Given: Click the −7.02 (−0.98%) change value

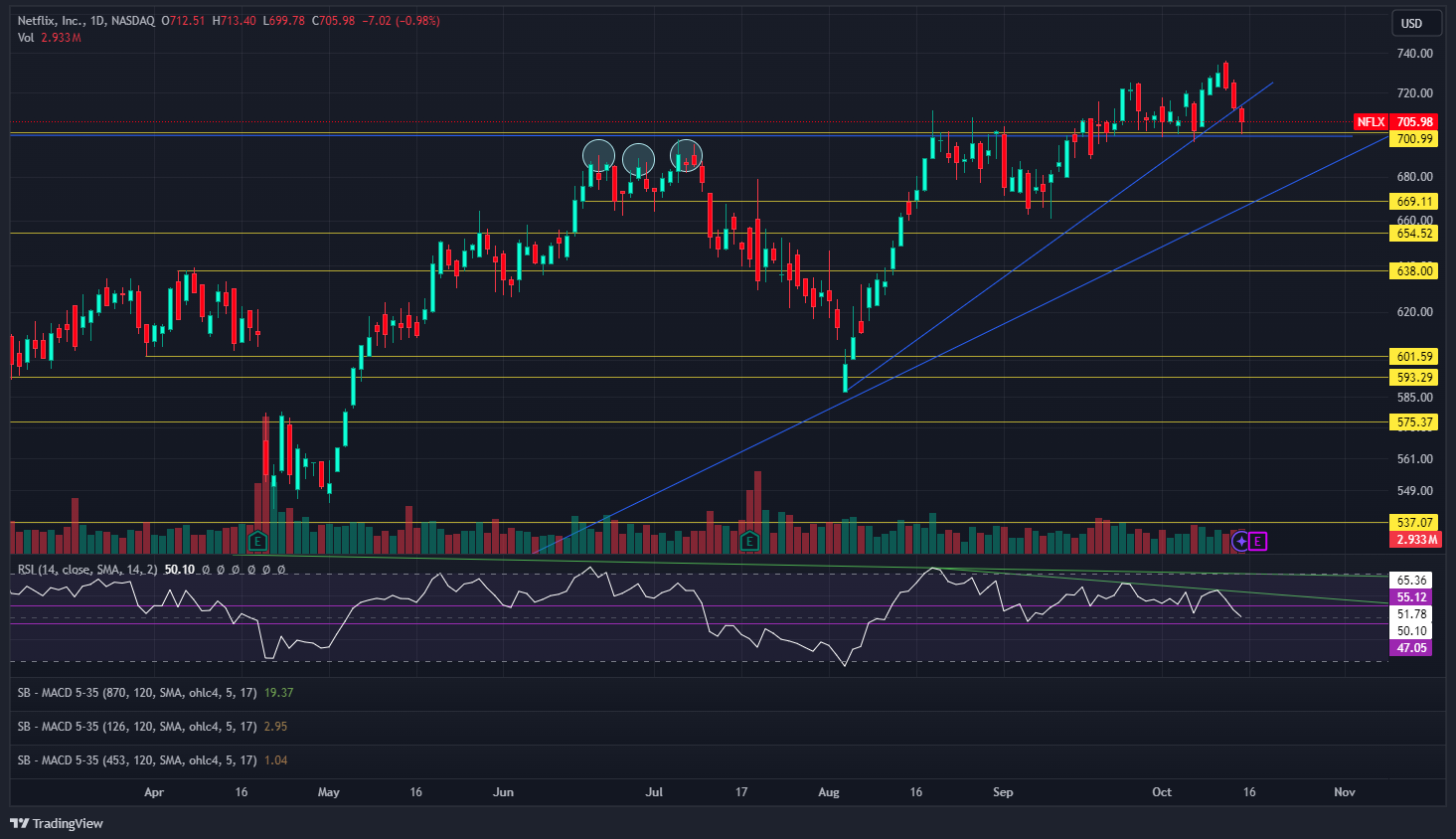Looking at the screenshot, I should 401,21.
